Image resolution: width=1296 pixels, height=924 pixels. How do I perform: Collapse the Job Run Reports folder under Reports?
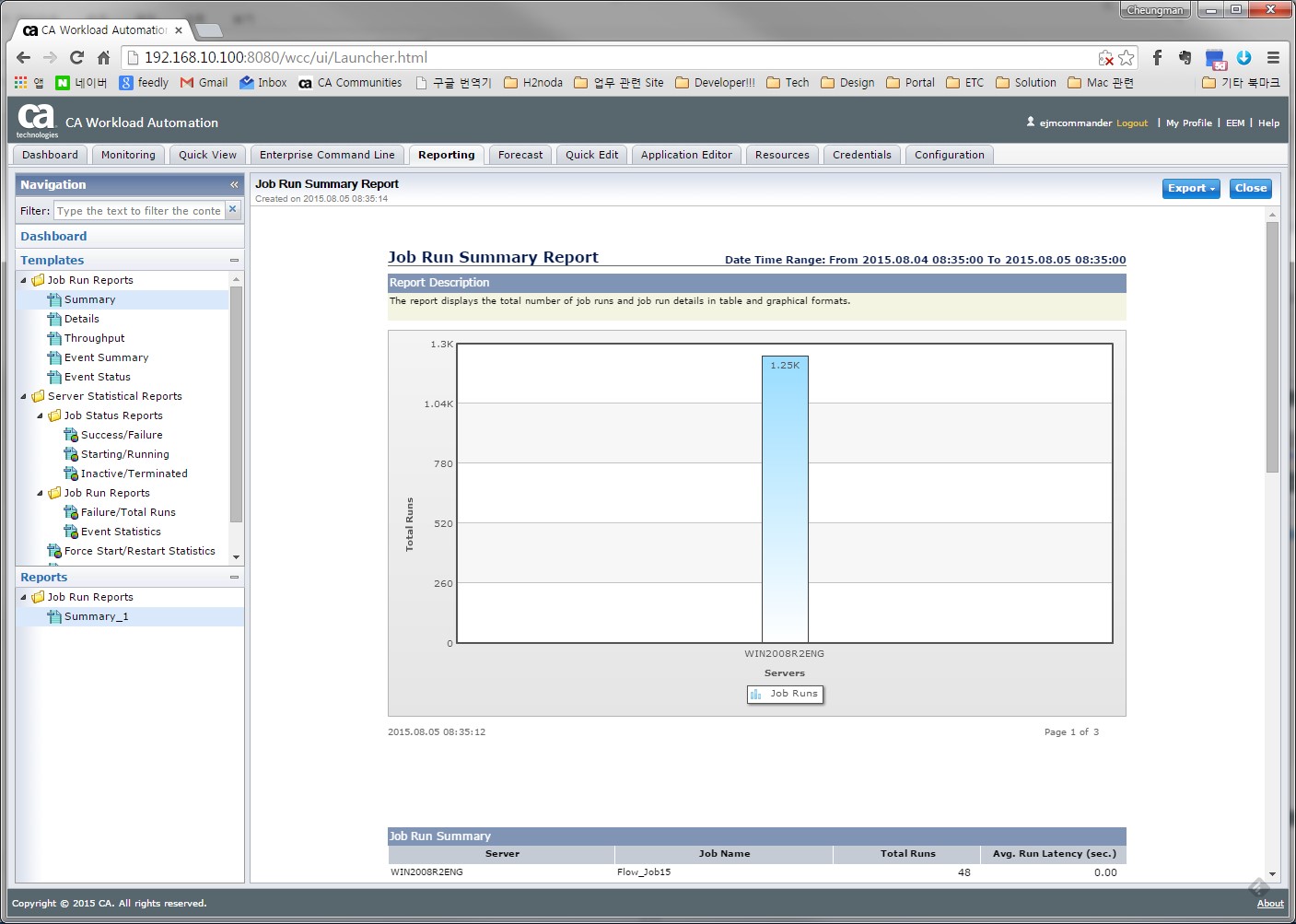pyautogui.click(x=24, y=597)
